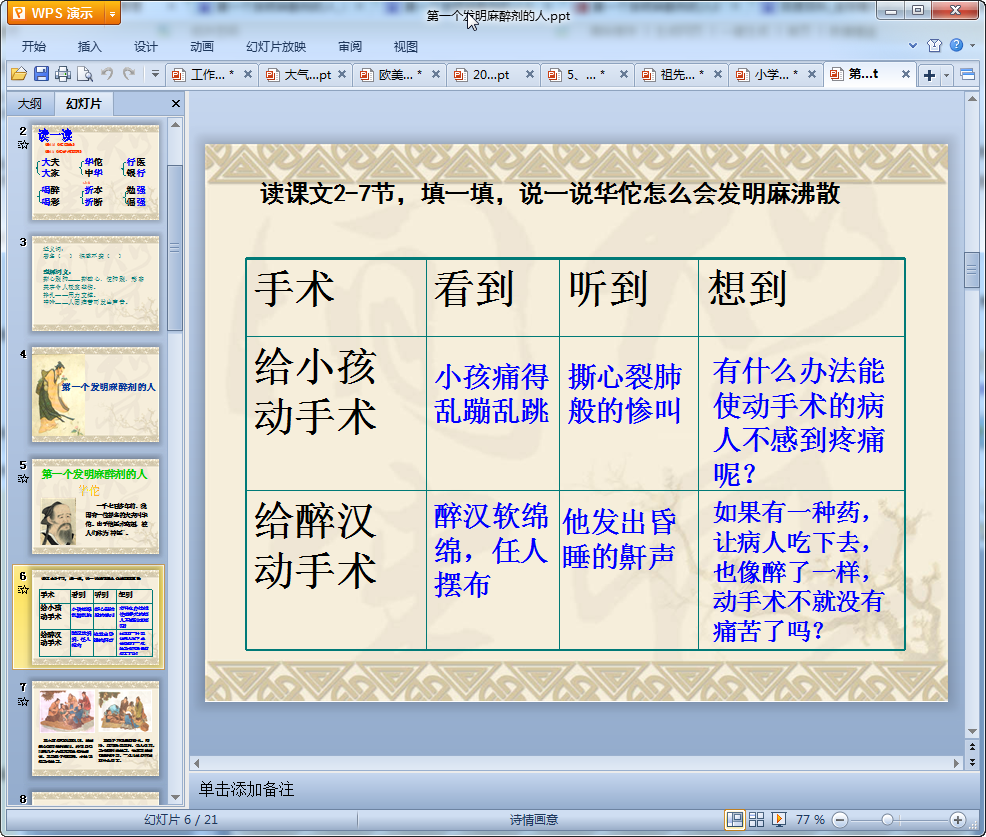Open the 审阅 menu tab
The width and height of the screenshot is (986, 837).
tap(350, 47)
